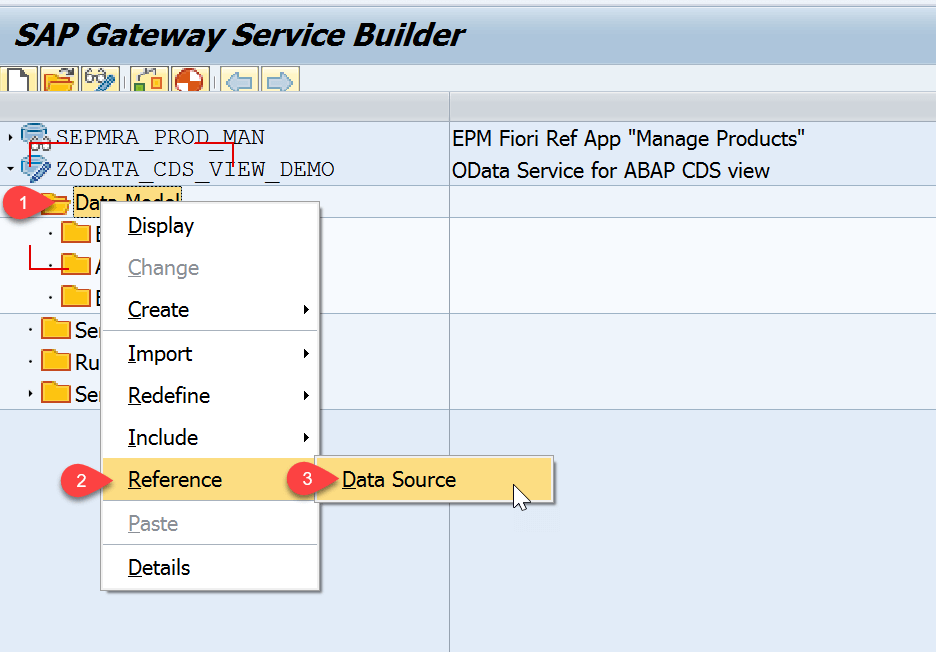The width and height of the screenshot is (936, 652).
Task: Choose Redefine from the context menu
Action: pos(210,395)
